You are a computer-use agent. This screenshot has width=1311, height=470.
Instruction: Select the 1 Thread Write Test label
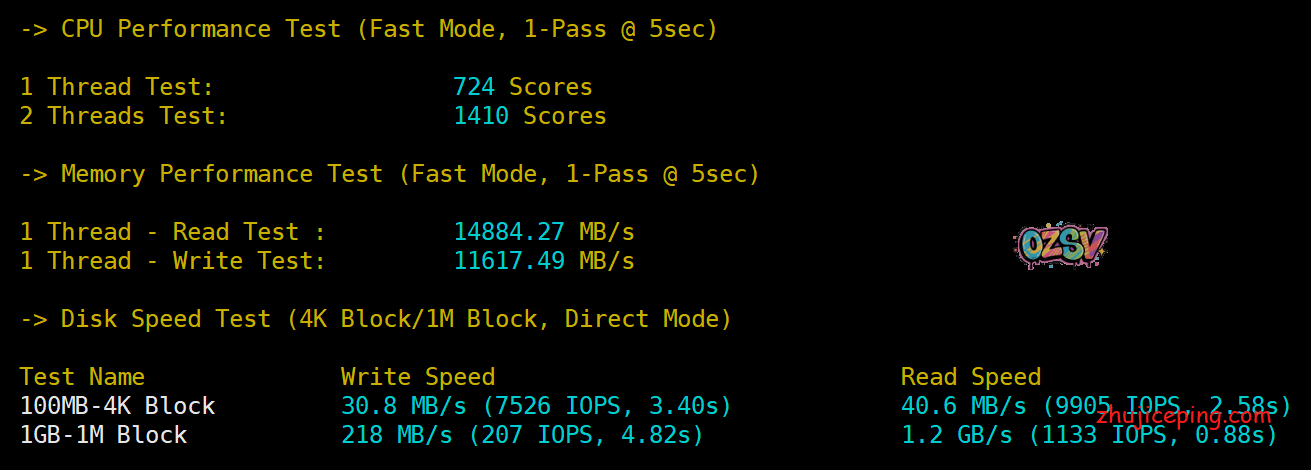[172, 261]
